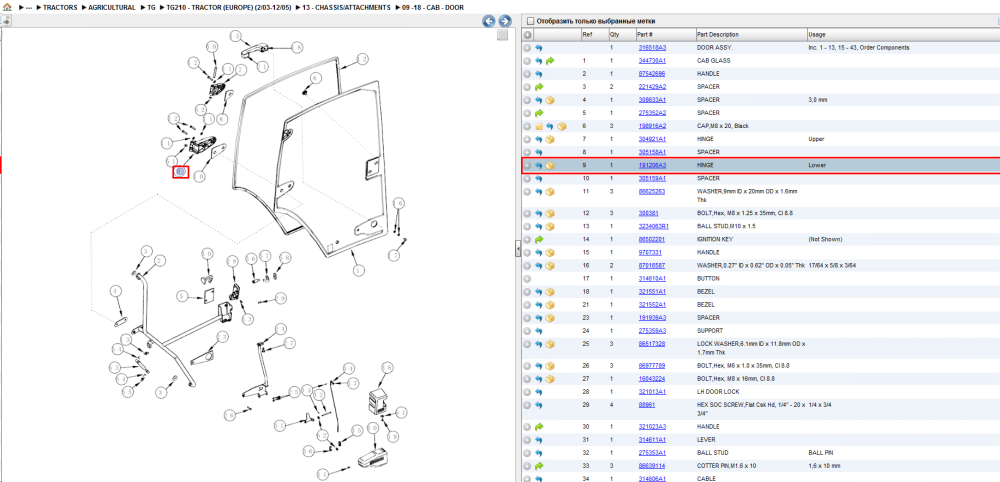Click the highlighted callout marker in diagram

(180, 171)
